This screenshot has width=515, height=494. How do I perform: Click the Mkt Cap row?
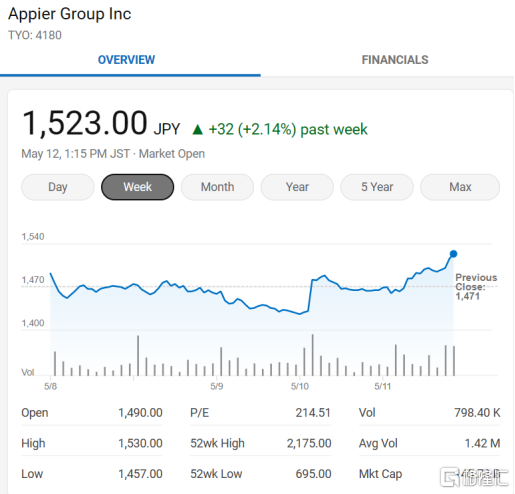[429, 474]
